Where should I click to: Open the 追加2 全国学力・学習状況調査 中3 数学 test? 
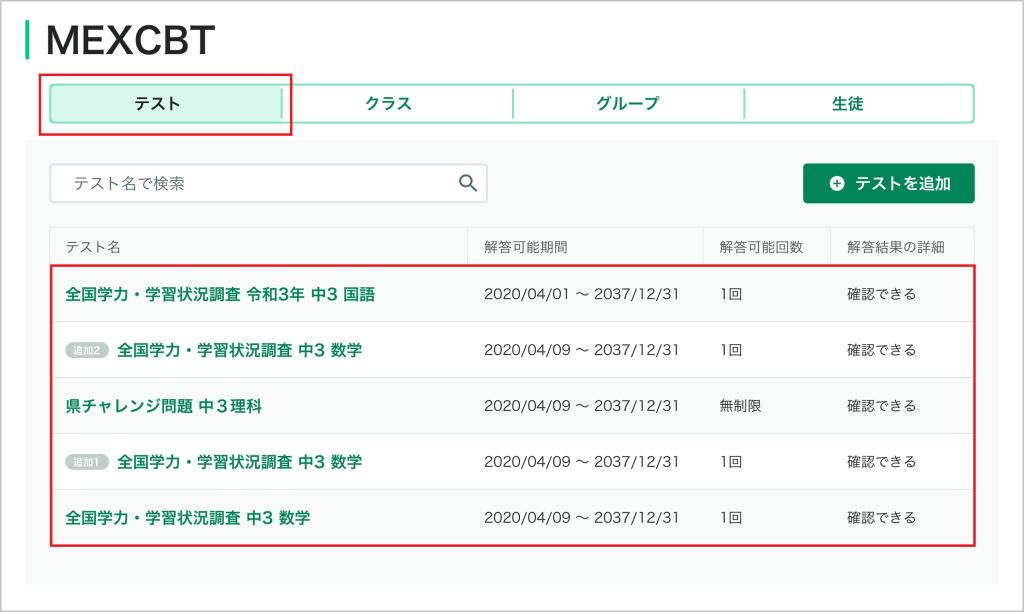coord(239,350)
